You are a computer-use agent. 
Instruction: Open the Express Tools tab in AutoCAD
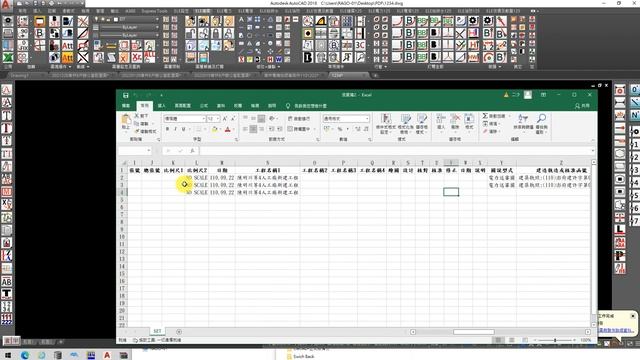coord(154,11)
